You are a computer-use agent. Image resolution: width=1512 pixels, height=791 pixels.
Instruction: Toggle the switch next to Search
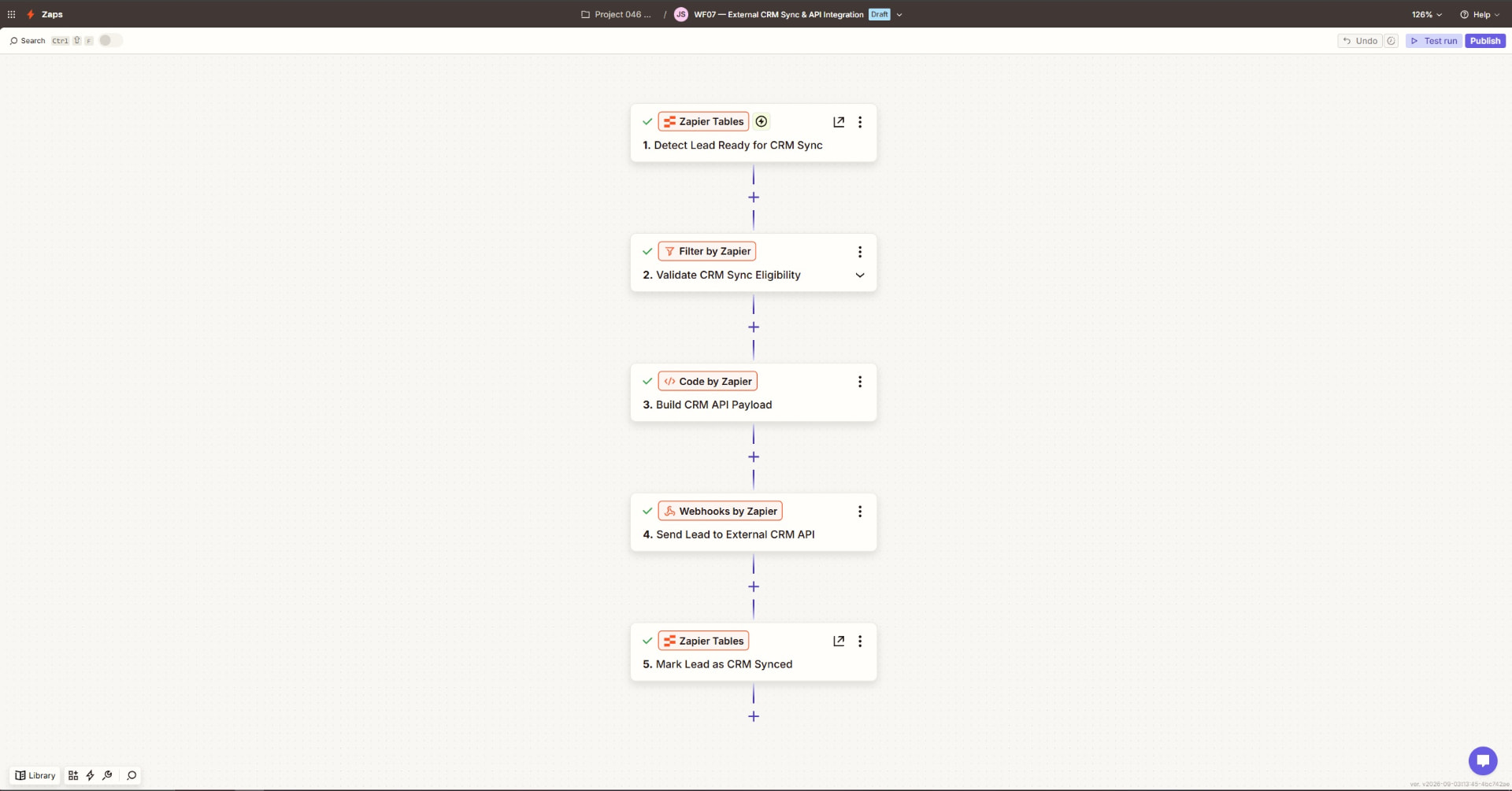[110, 40]
